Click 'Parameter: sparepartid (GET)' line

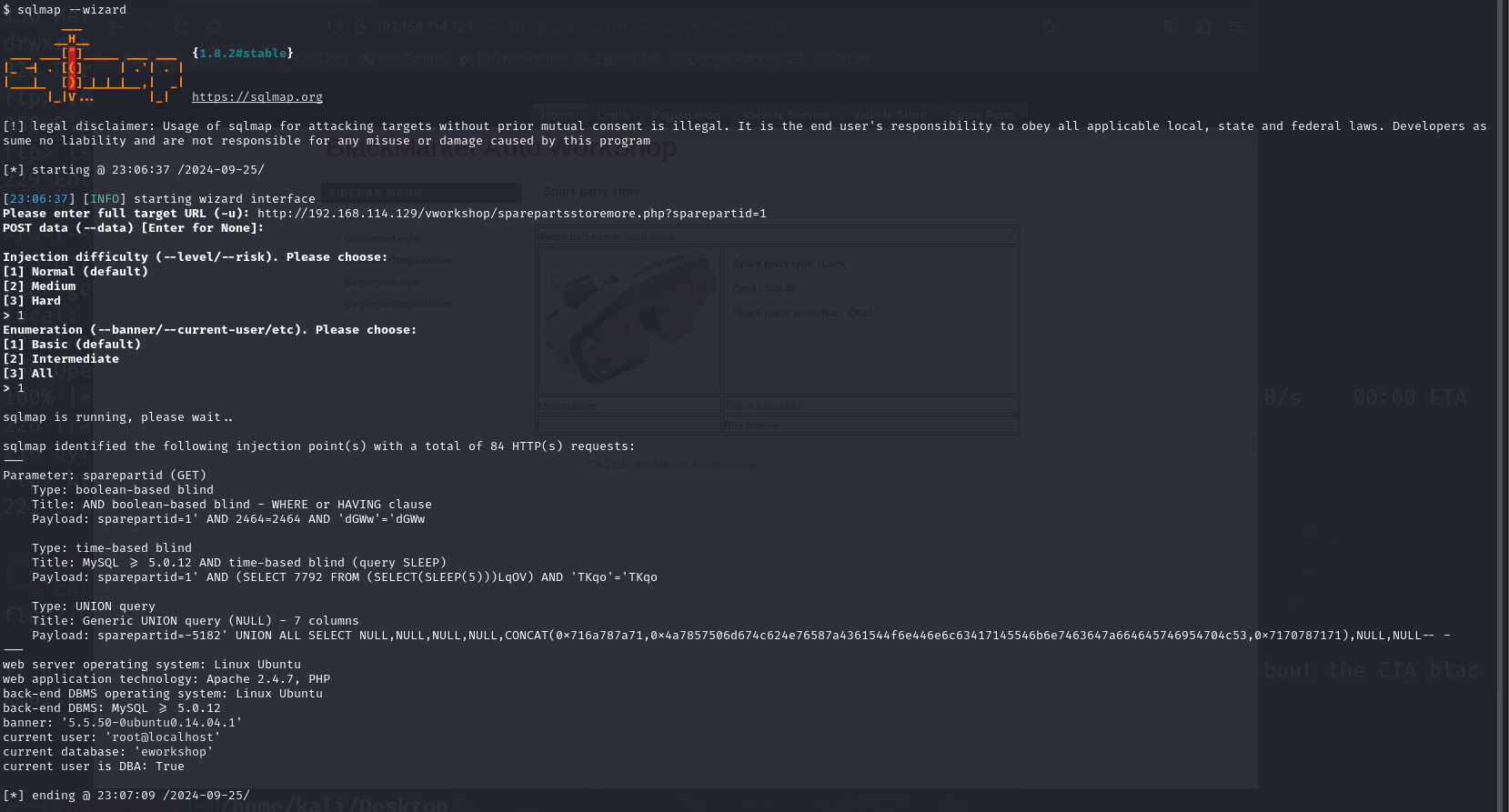(x=105, y=475)
